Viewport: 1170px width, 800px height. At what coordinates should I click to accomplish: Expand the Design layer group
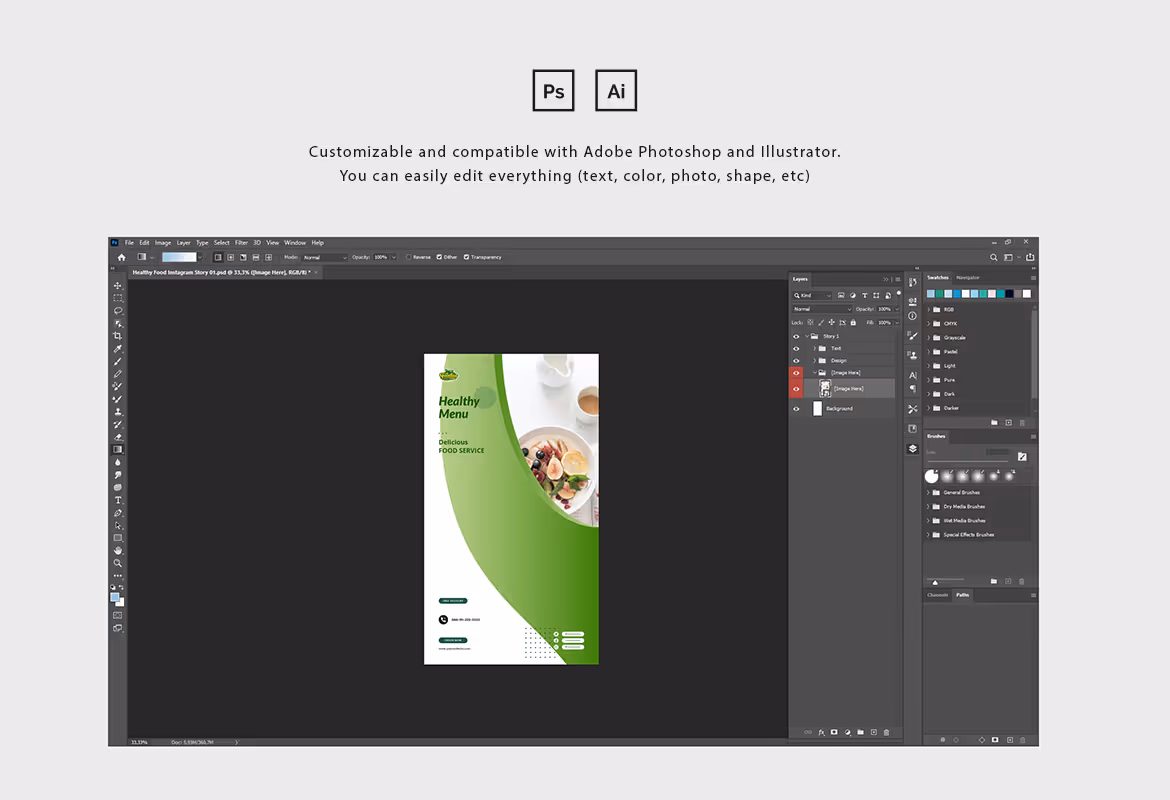814,360
